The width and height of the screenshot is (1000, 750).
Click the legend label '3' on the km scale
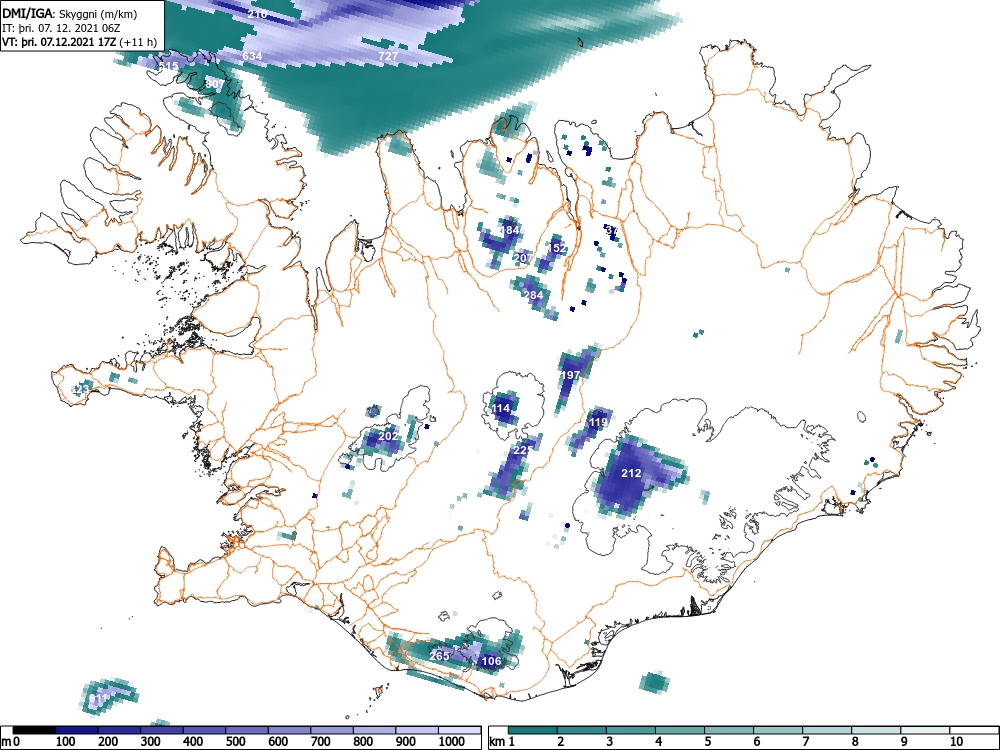pos(610,742)
